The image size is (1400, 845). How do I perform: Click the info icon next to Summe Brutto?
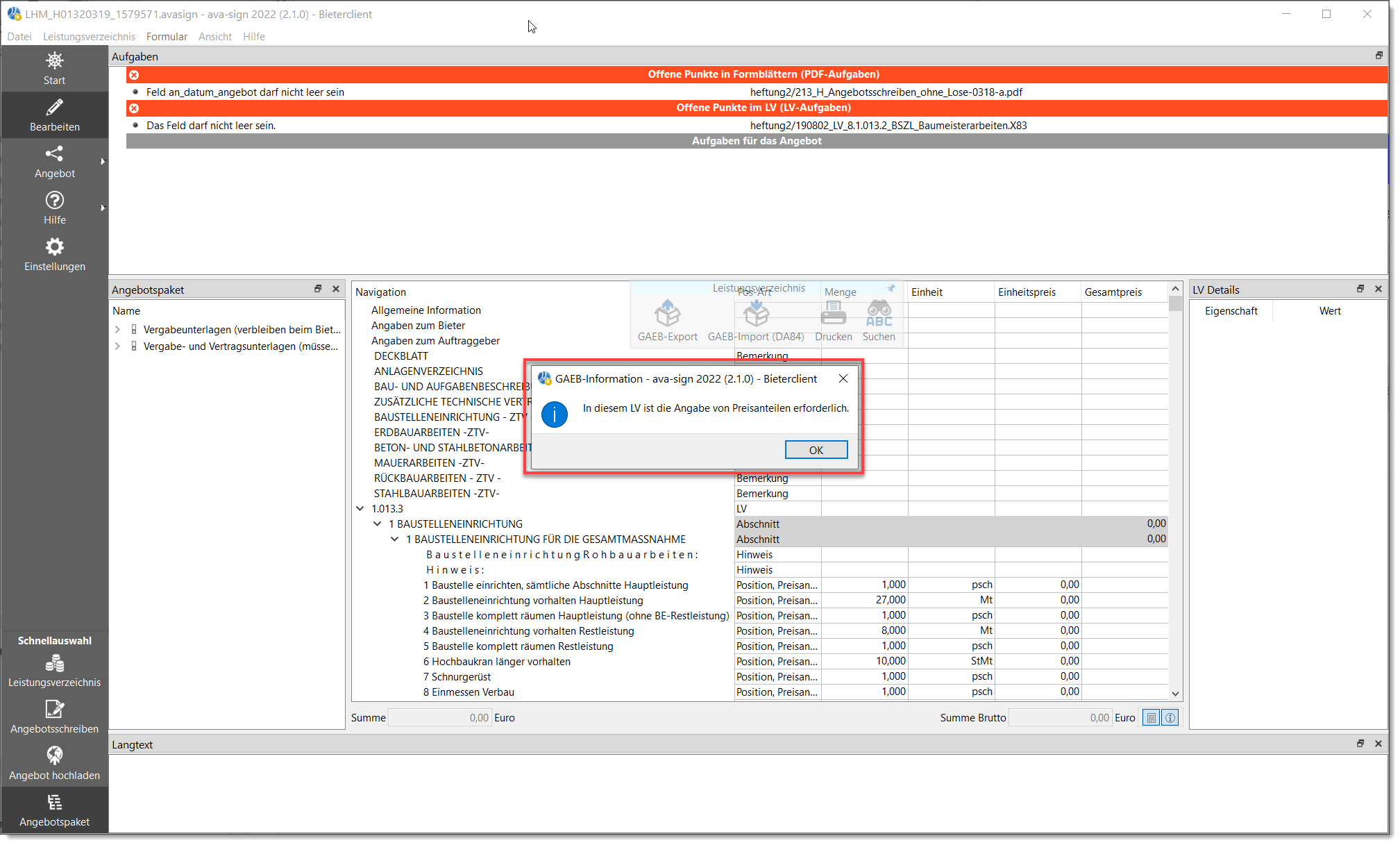pos(1170,718)
